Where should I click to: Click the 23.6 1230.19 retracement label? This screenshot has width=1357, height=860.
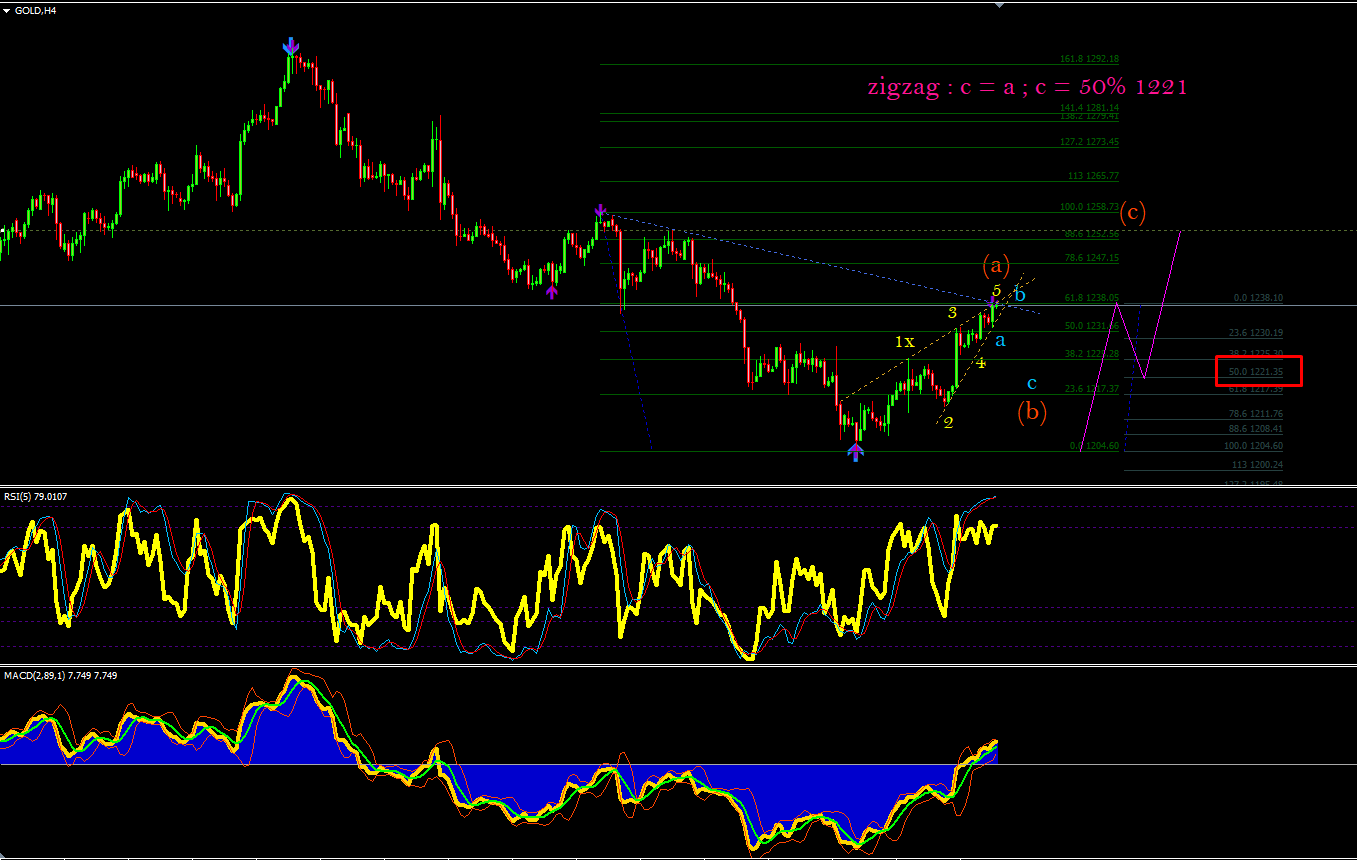tap(1255, 333)
